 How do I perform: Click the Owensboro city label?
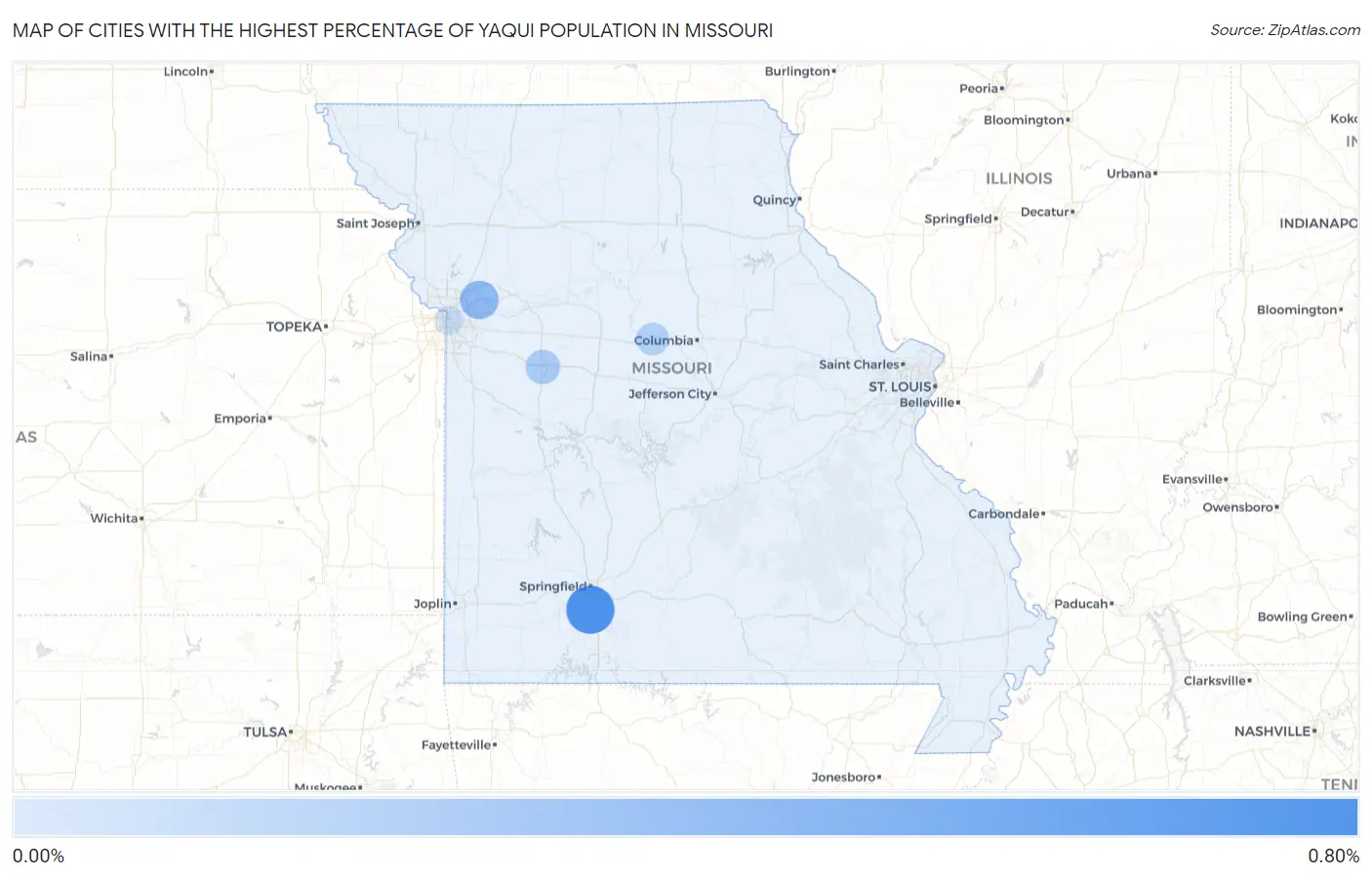[1238, 507]
